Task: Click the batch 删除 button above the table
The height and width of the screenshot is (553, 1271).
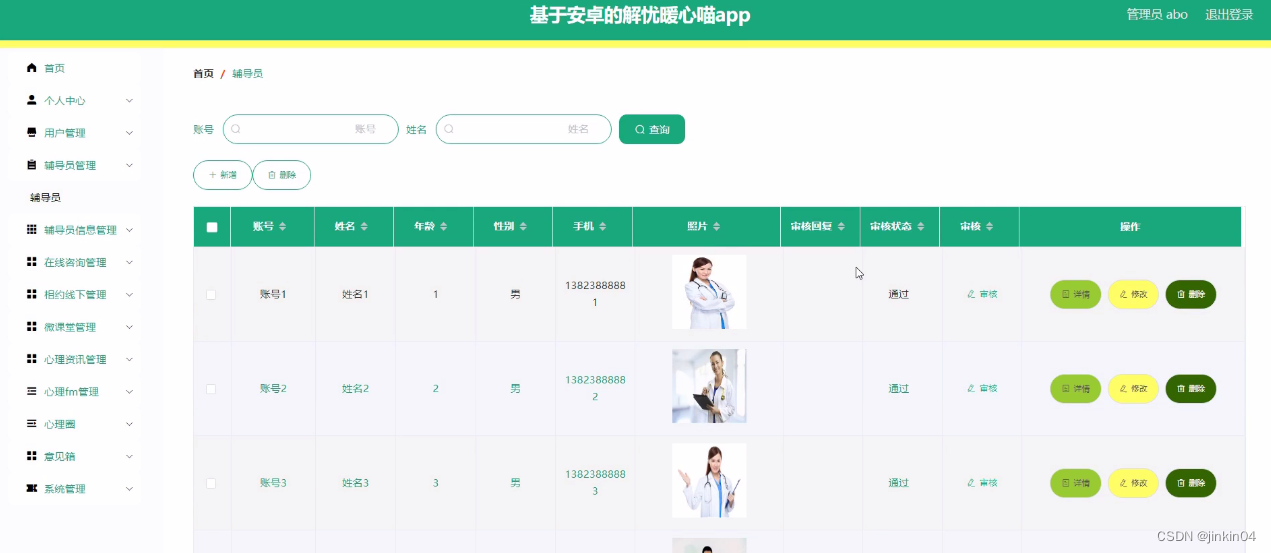Action: click(x=282, y=175)
